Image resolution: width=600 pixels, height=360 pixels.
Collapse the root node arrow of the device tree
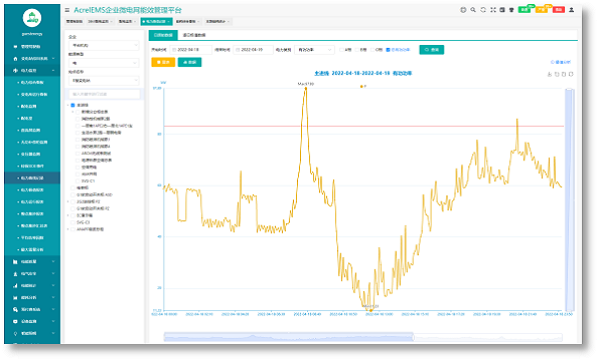(x=68, y=105)
